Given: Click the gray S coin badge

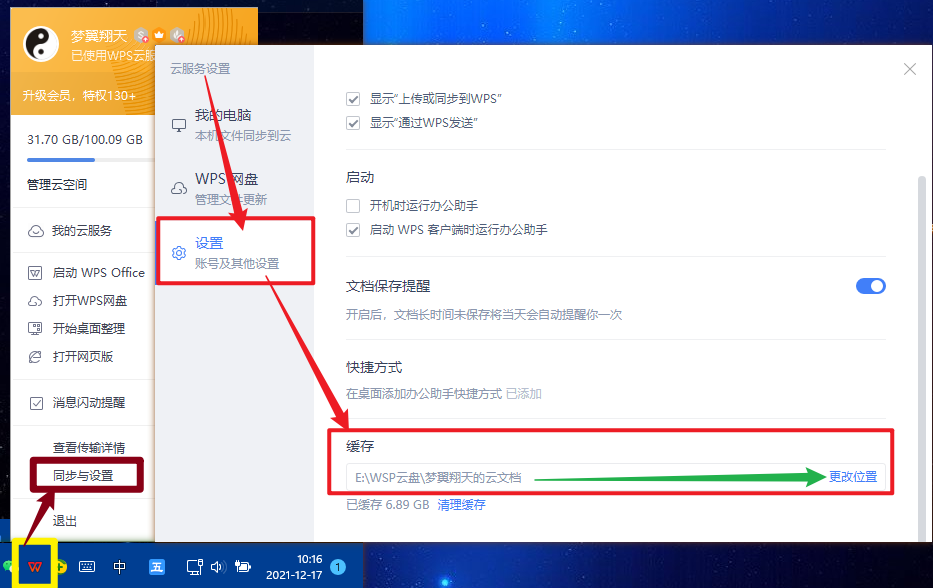Looking at the screenshot, I should coord(142,36).
